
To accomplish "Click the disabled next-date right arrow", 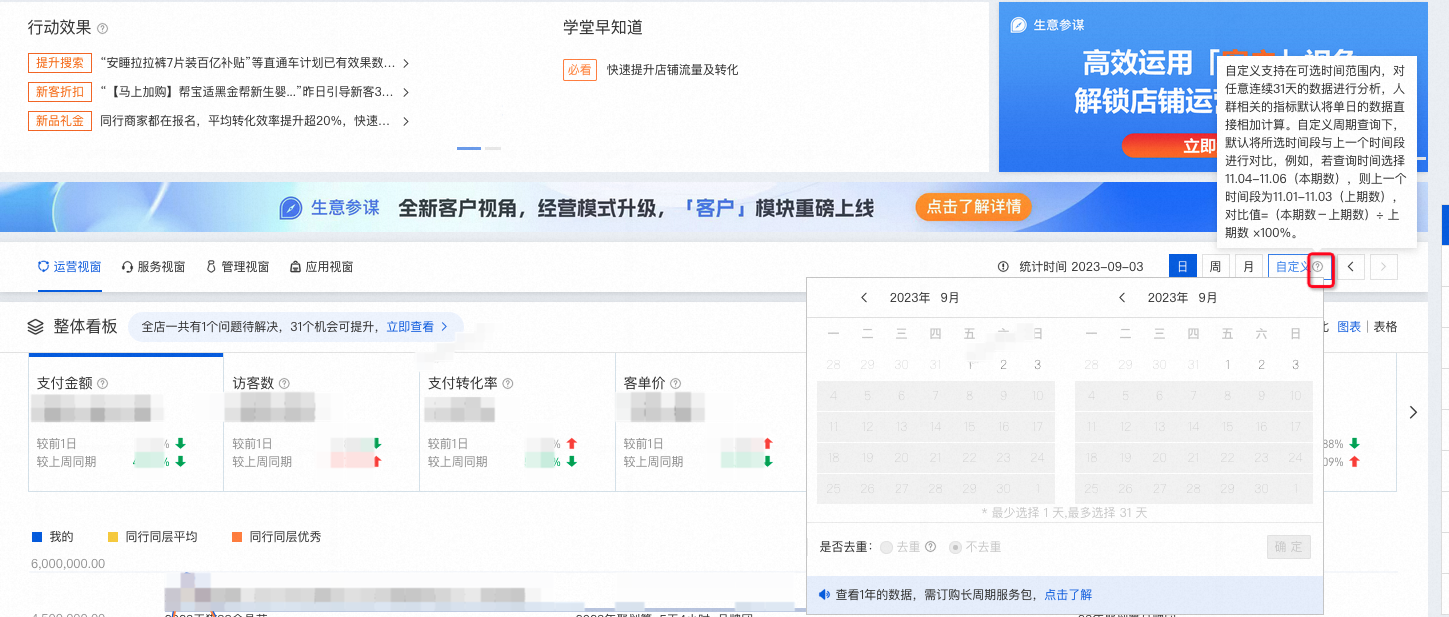I will coord(1384,267).
